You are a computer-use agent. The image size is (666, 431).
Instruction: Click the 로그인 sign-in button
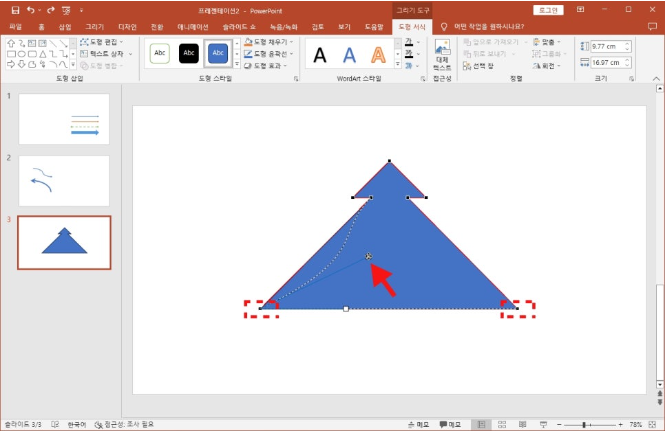coord(548,9)
